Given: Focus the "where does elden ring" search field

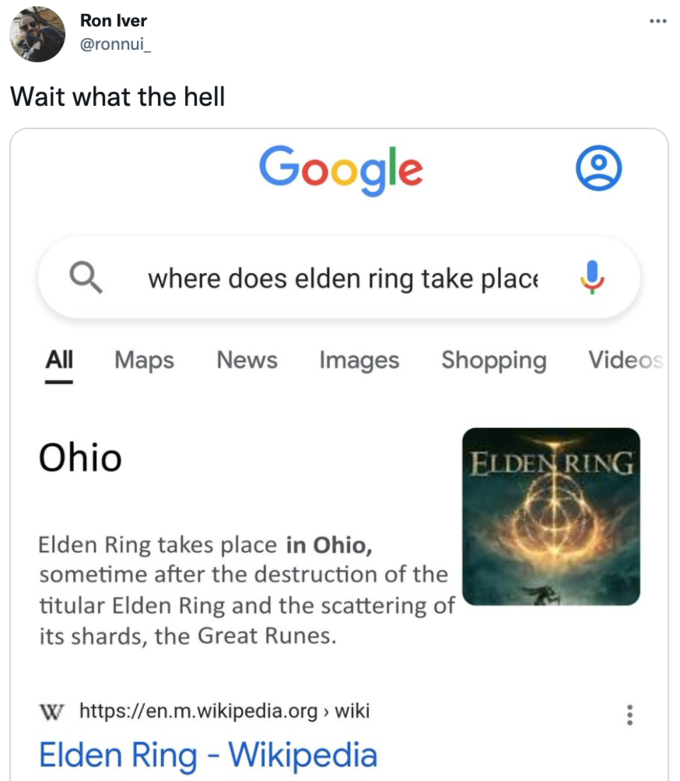Looking at the screenshot, I should tap(342, 277).
